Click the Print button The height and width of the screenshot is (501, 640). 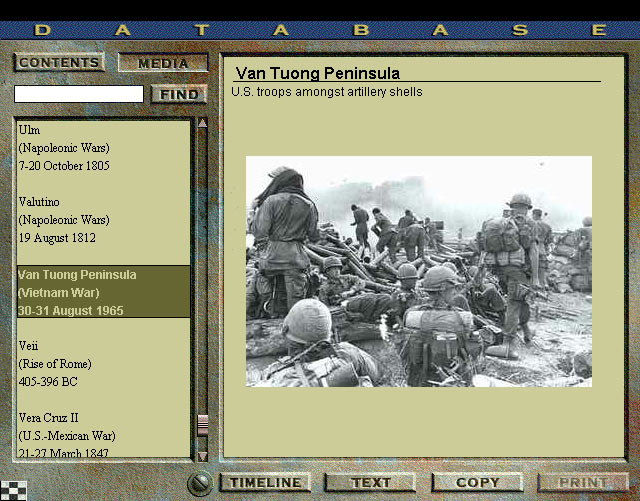(x=583, y=482)
